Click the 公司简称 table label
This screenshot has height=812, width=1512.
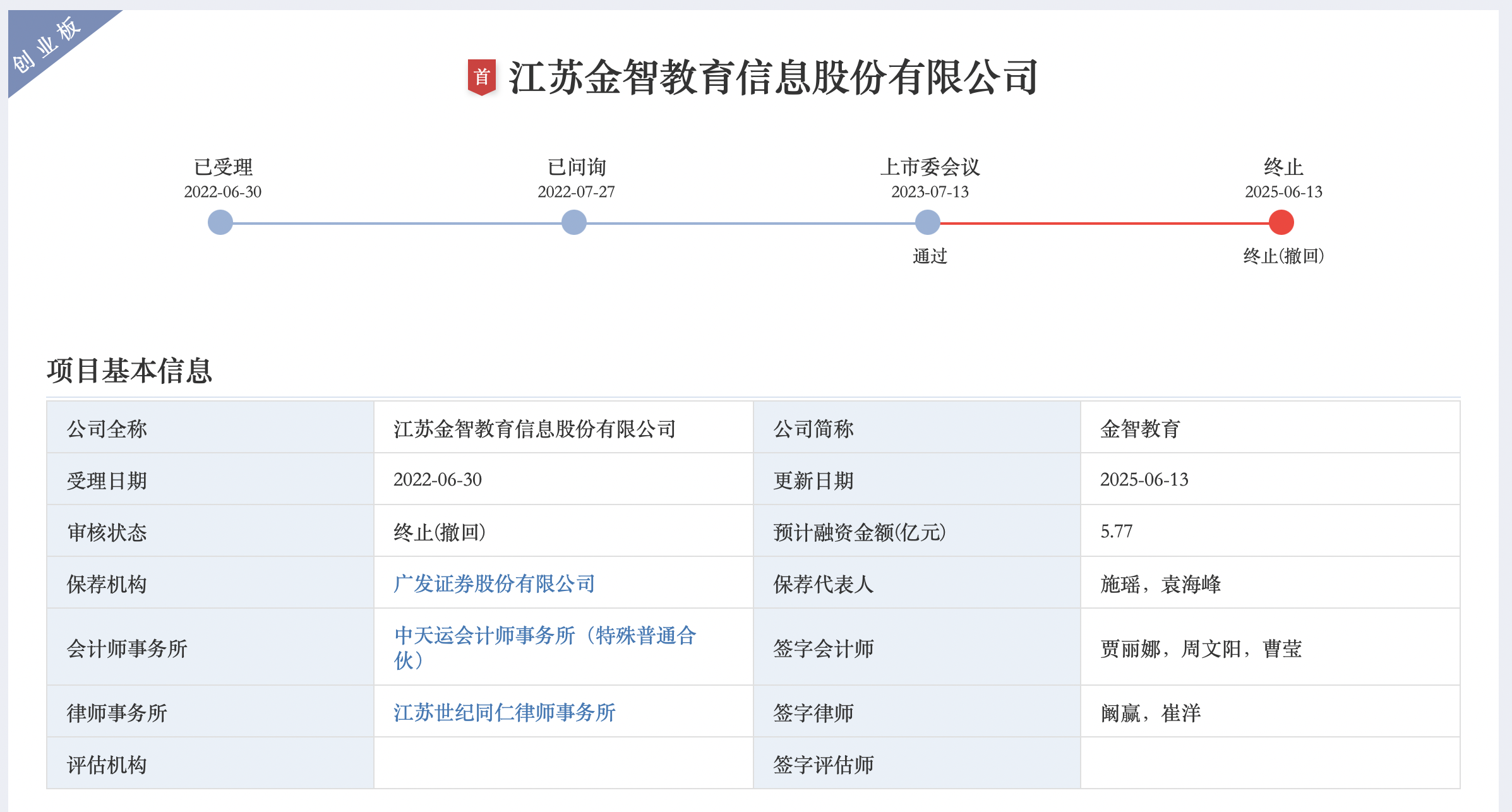pyautogui.click(x=813, y=429)
